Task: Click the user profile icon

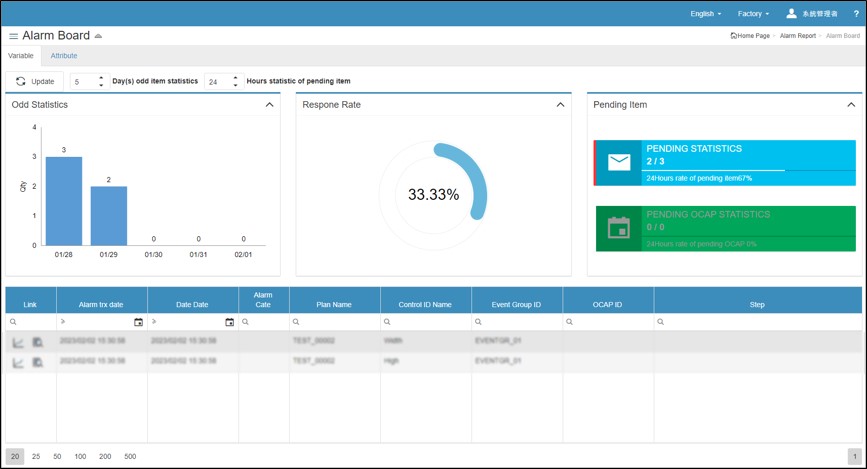Action: coord(791,14)
